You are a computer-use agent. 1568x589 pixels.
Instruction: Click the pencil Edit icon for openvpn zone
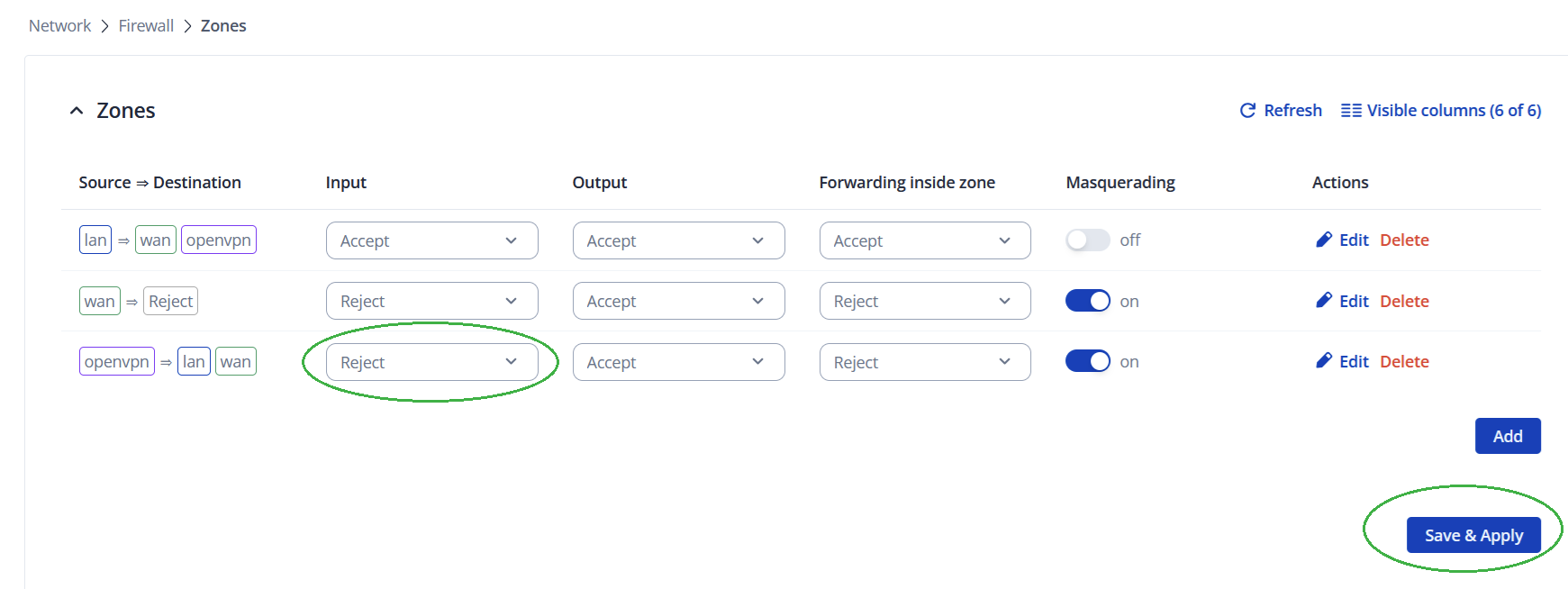[1324, 361]
